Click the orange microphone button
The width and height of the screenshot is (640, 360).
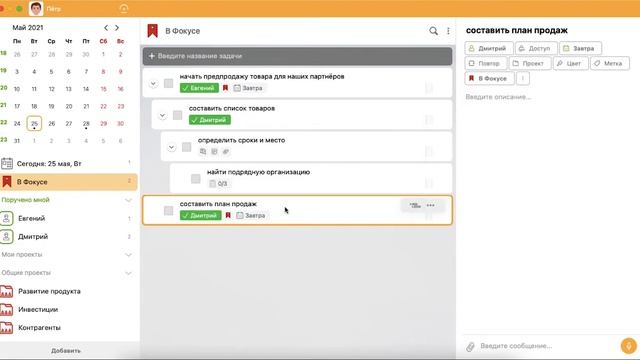point(629,346)
